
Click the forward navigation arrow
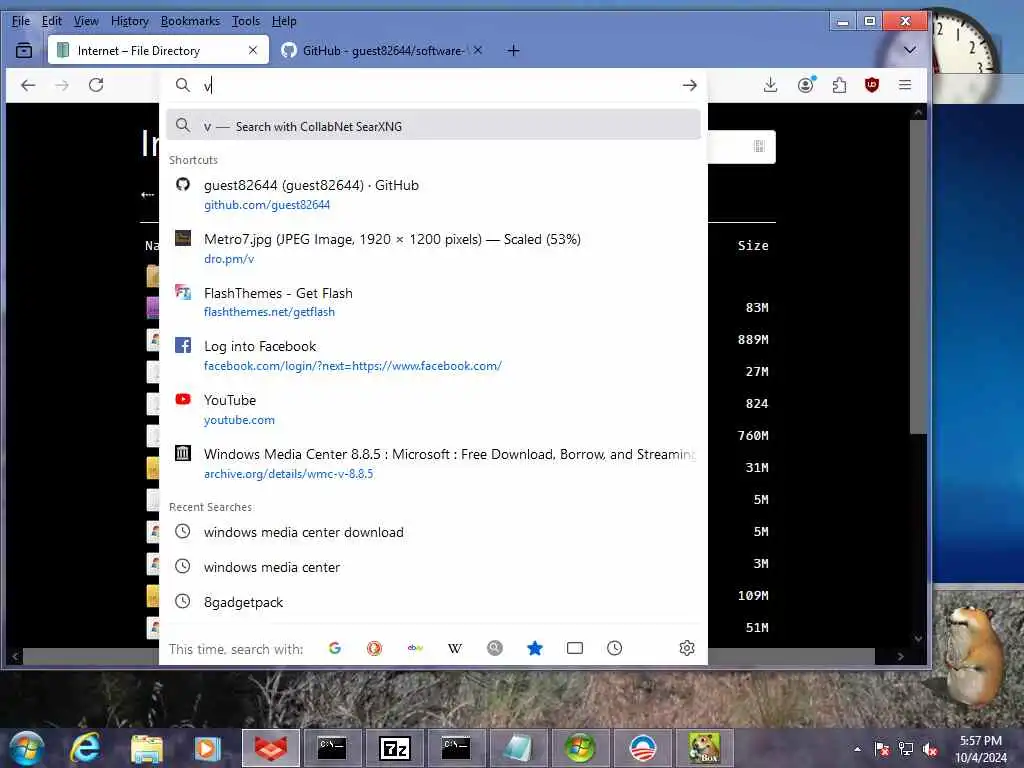pyautogui.click(x=62, y=85)
